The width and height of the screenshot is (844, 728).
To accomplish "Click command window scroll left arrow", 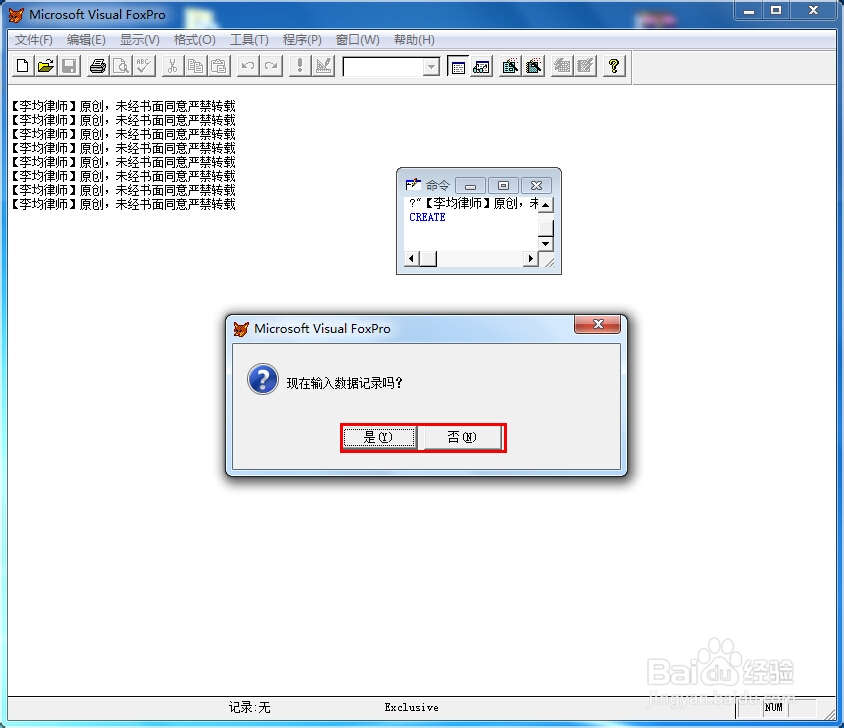I will click(x=412, y=258).
